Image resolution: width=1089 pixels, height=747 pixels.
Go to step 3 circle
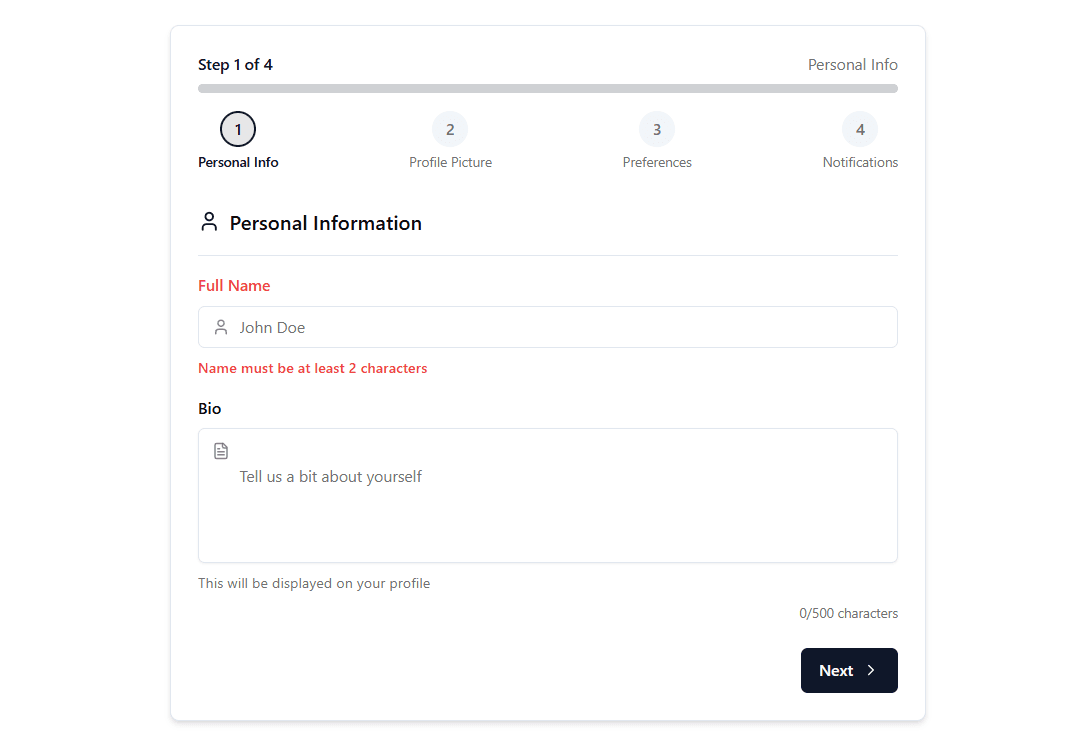(657, 129)
